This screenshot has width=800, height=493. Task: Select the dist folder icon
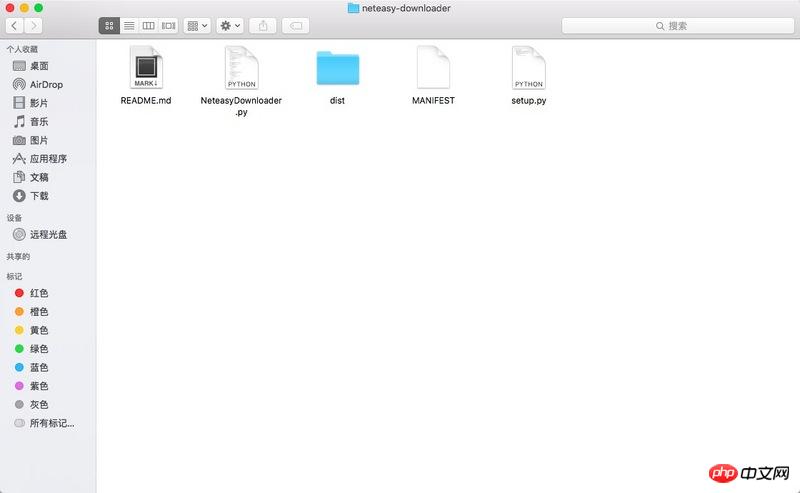tap(337, 68)
